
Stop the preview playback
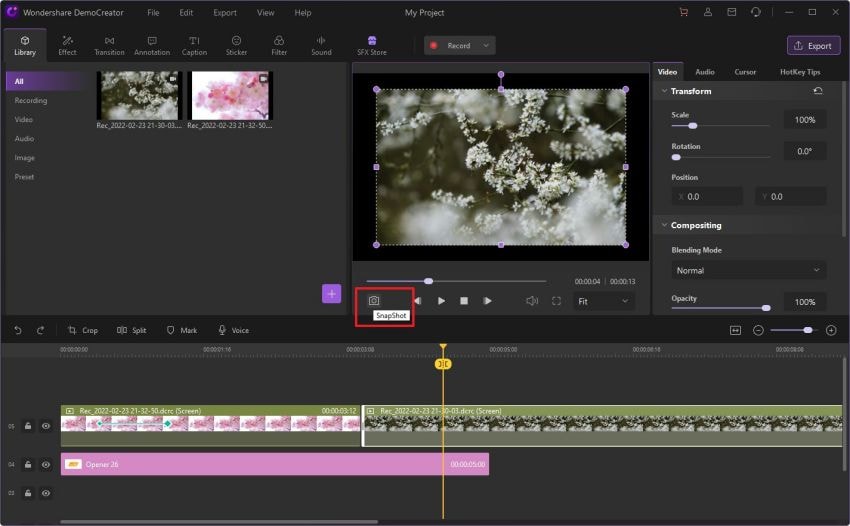(x=464, y=301)
